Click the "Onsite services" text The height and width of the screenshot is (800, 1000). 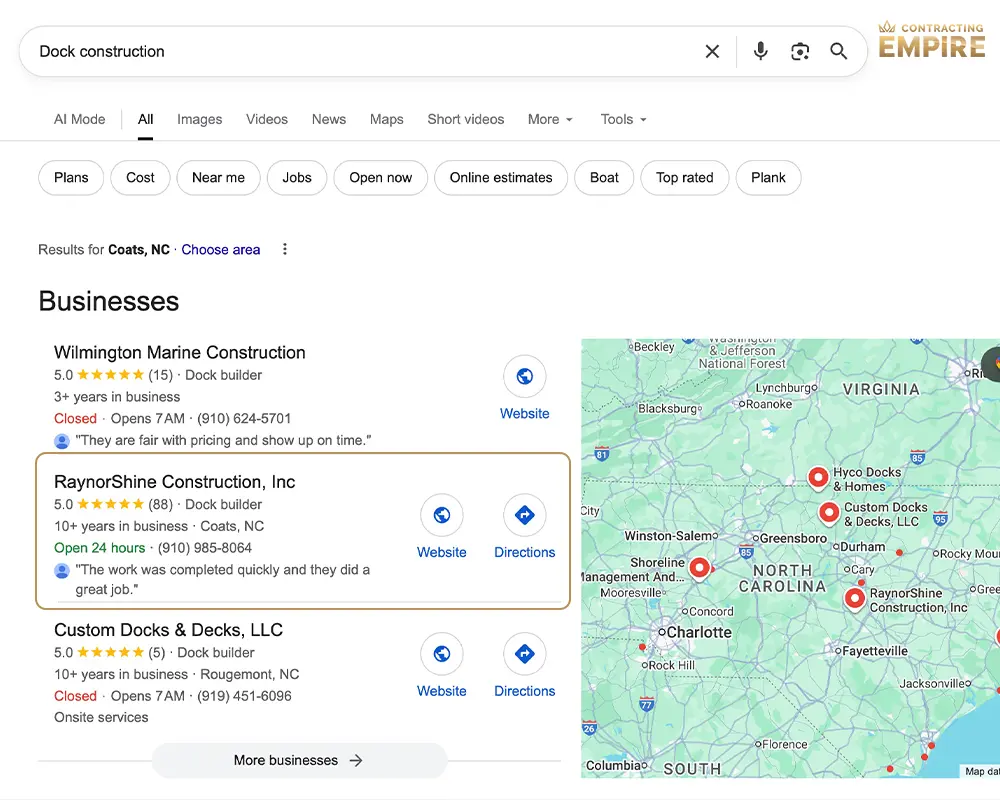101,718
